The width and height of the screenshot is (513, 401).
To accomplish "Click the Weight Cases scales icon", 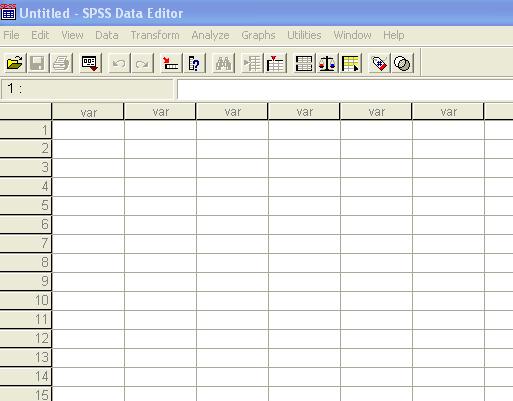I will tap(327, 63).
